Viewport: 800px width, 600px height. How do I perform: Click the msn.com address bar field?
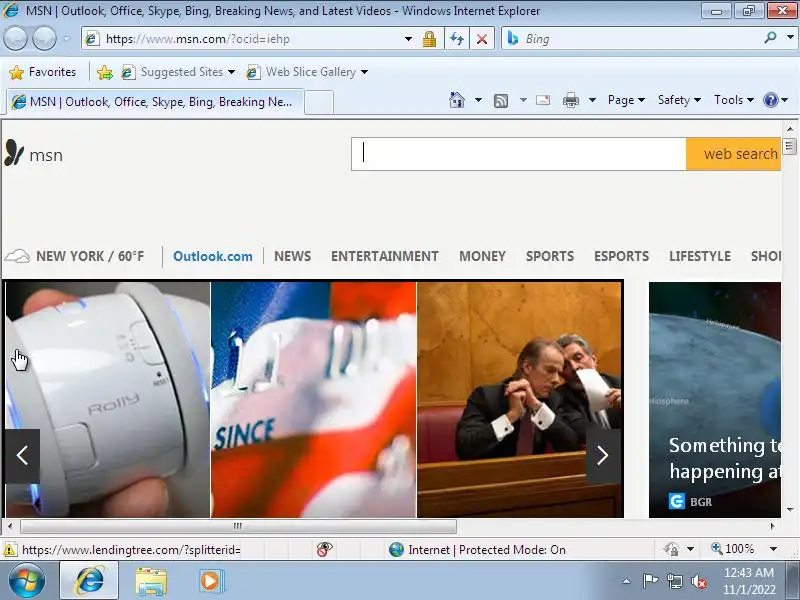pos(245,39)
